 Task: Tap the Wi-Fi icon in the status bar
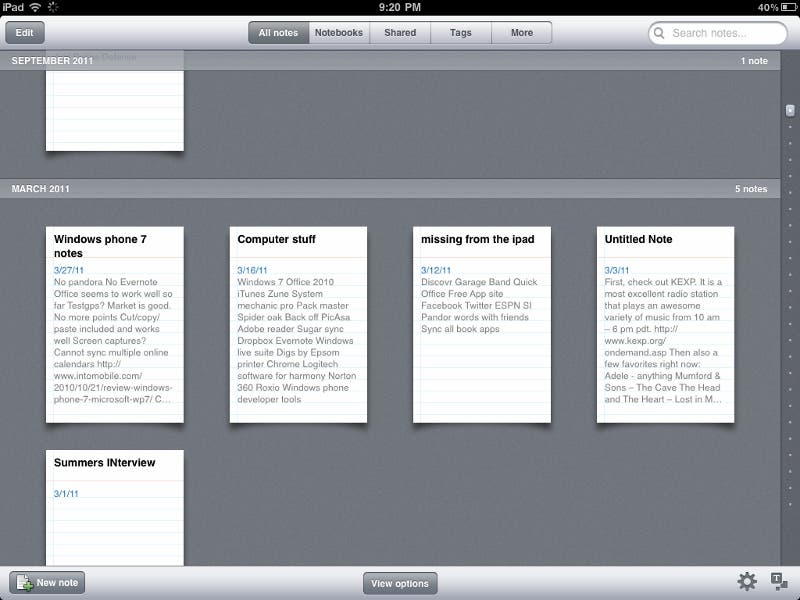click(35, 7)
